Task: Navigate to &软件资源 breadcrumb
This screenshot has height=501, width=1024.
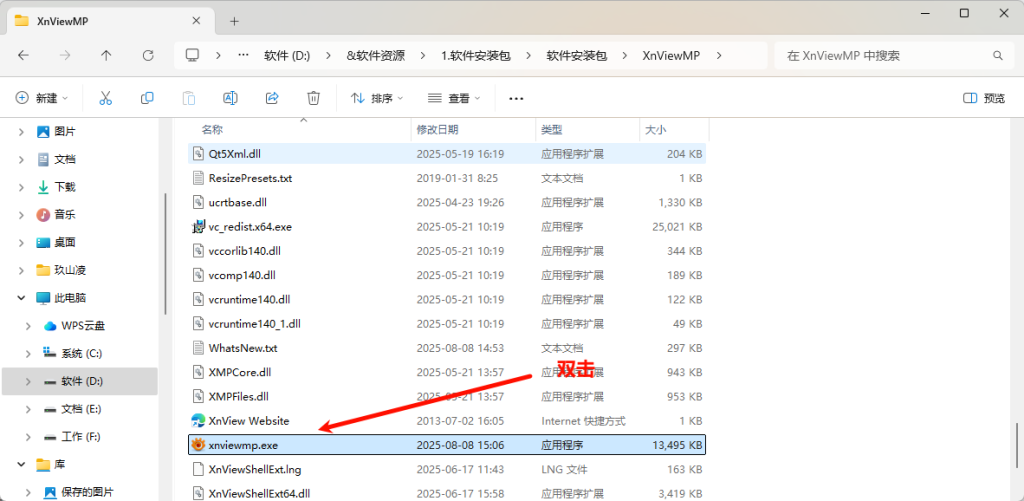Action: (376, 56)
